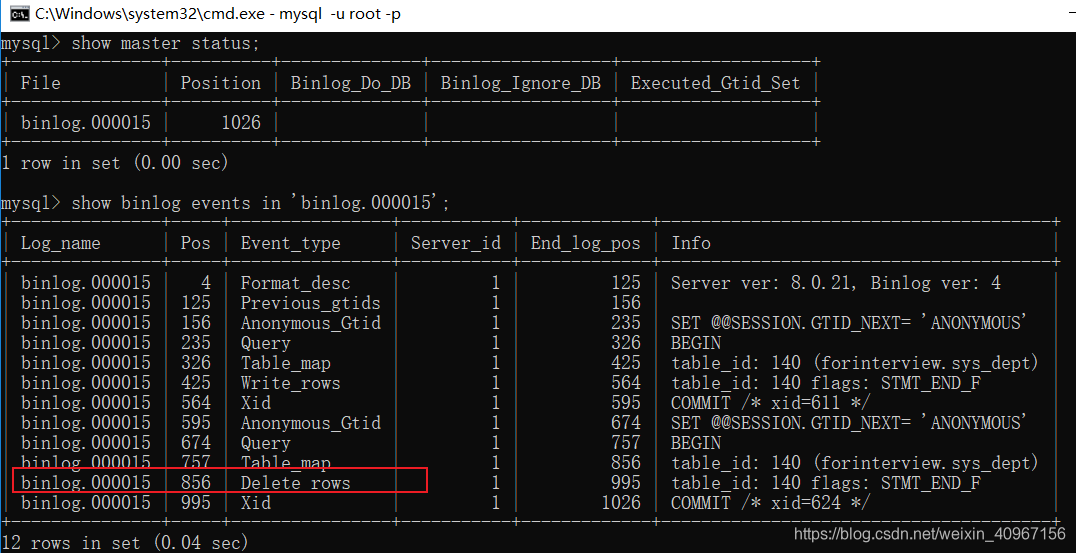Click the 'Log_name' column header
The width and height of the screenshot is (1076, 553).
pyautogui.click(x=60, y=244)
